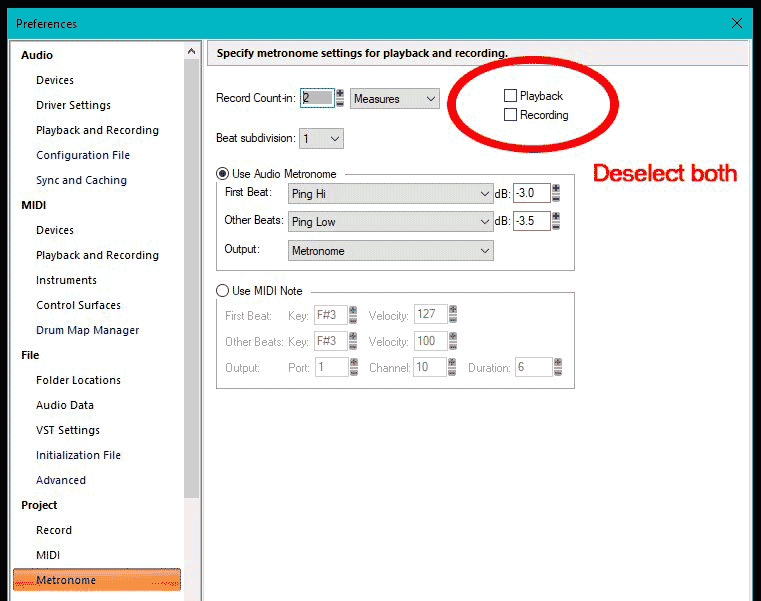761x601 pixels.
Task: Close the Preferences window
Action: point(737,23)
